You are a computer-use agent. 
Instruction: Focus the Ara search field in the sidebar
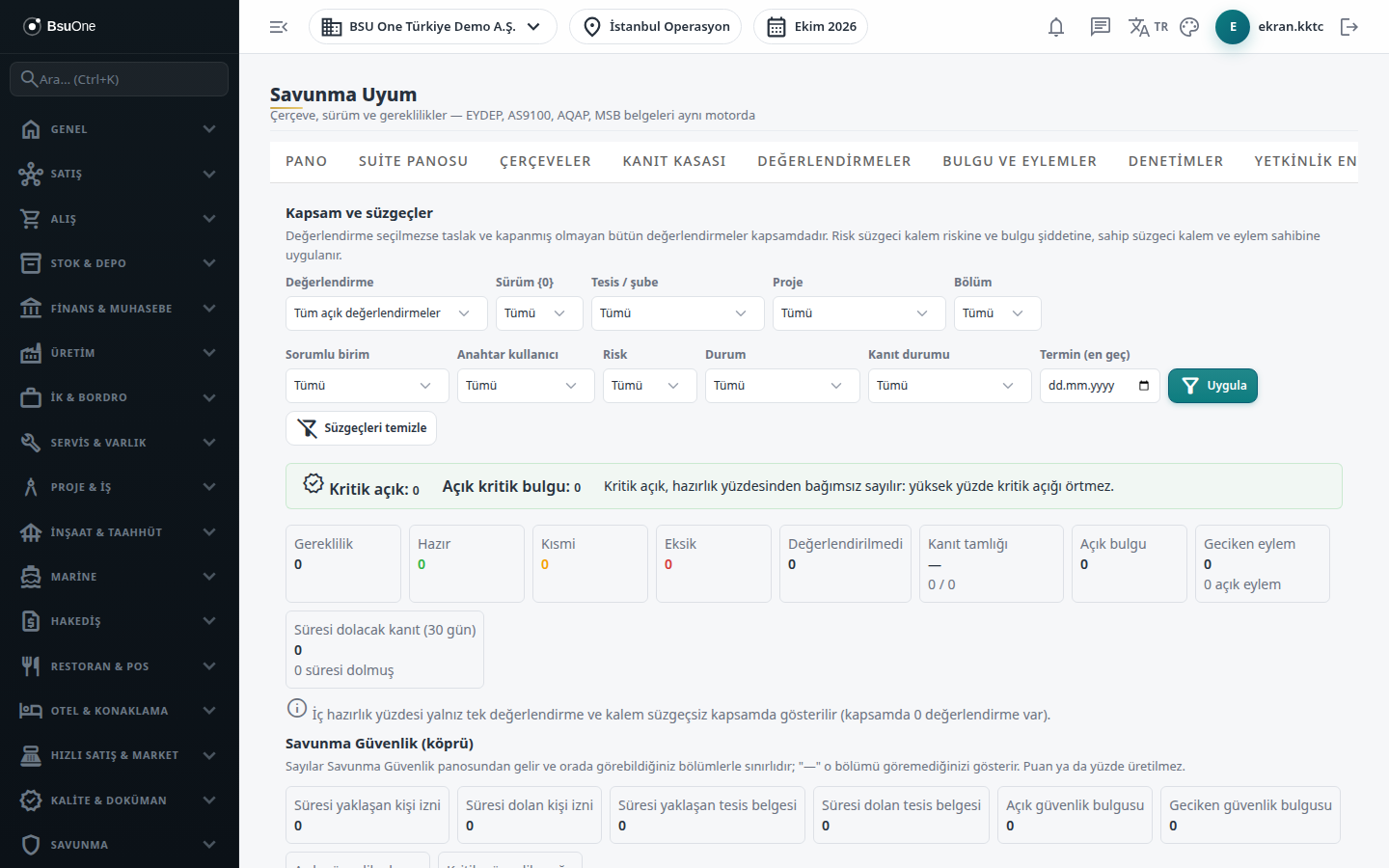(x=120, y=79)
